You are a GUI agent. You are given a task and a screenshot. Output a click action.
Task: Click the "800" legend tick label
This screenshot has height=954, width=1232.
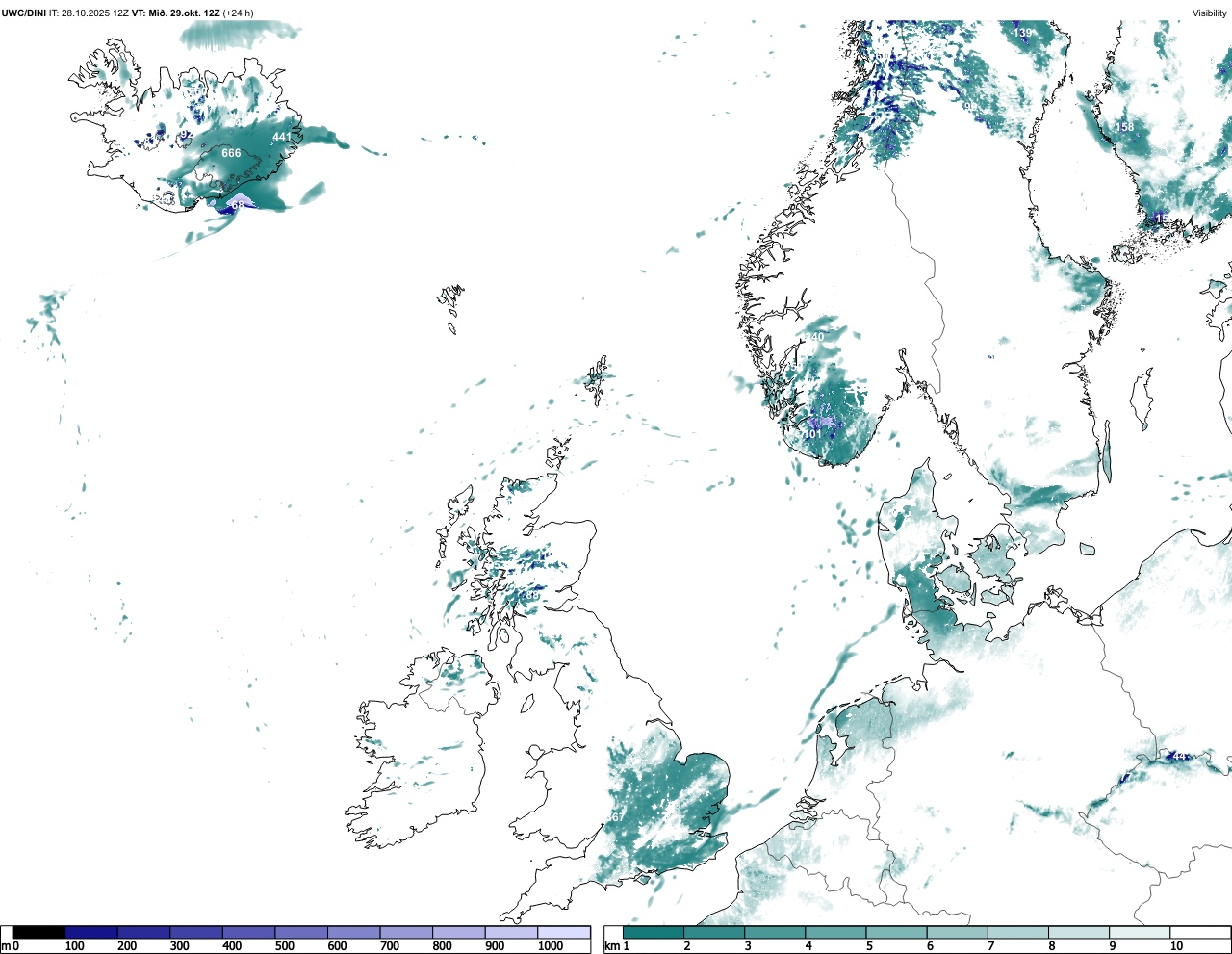[x=442, y=946]
